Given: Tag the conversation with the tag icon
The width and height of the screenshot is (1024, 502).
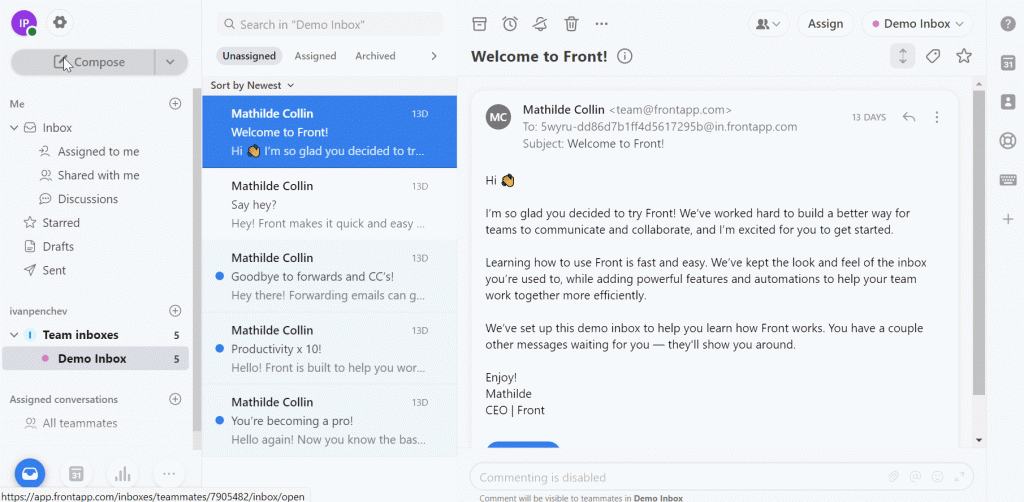Looking at the screenshot, I should [933, 56].
